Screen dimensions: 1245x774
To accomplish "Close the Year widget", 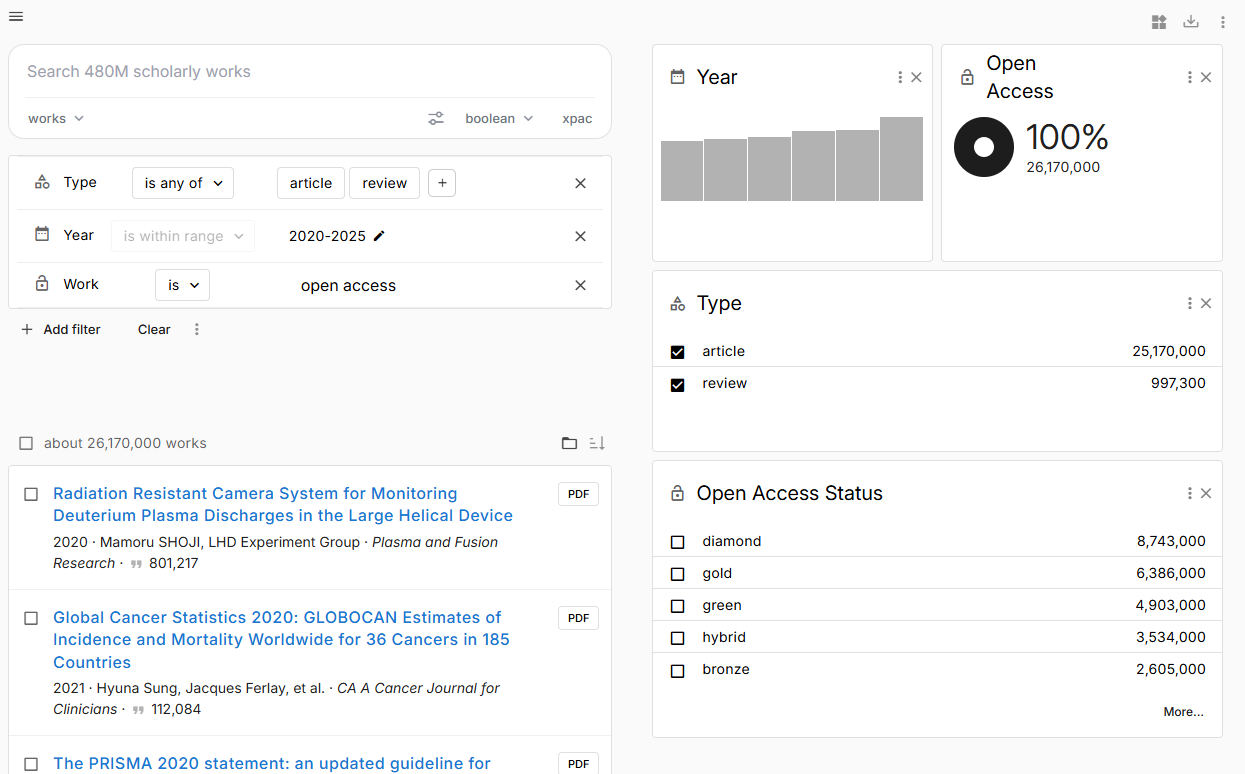I will pyautogui.click(x=916, y=77).
